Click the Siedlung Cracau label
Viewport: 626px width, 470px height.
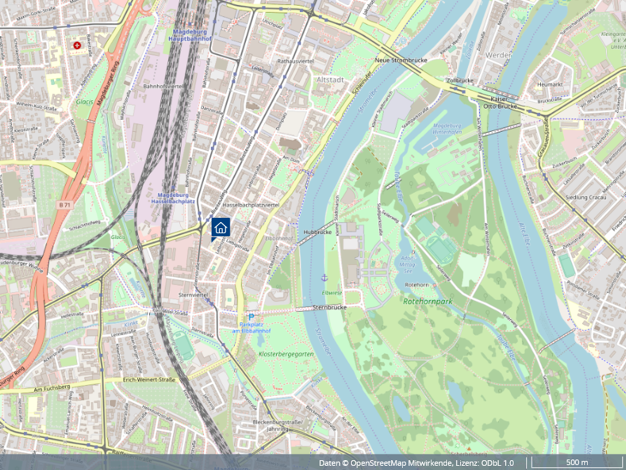coord(586,197)
